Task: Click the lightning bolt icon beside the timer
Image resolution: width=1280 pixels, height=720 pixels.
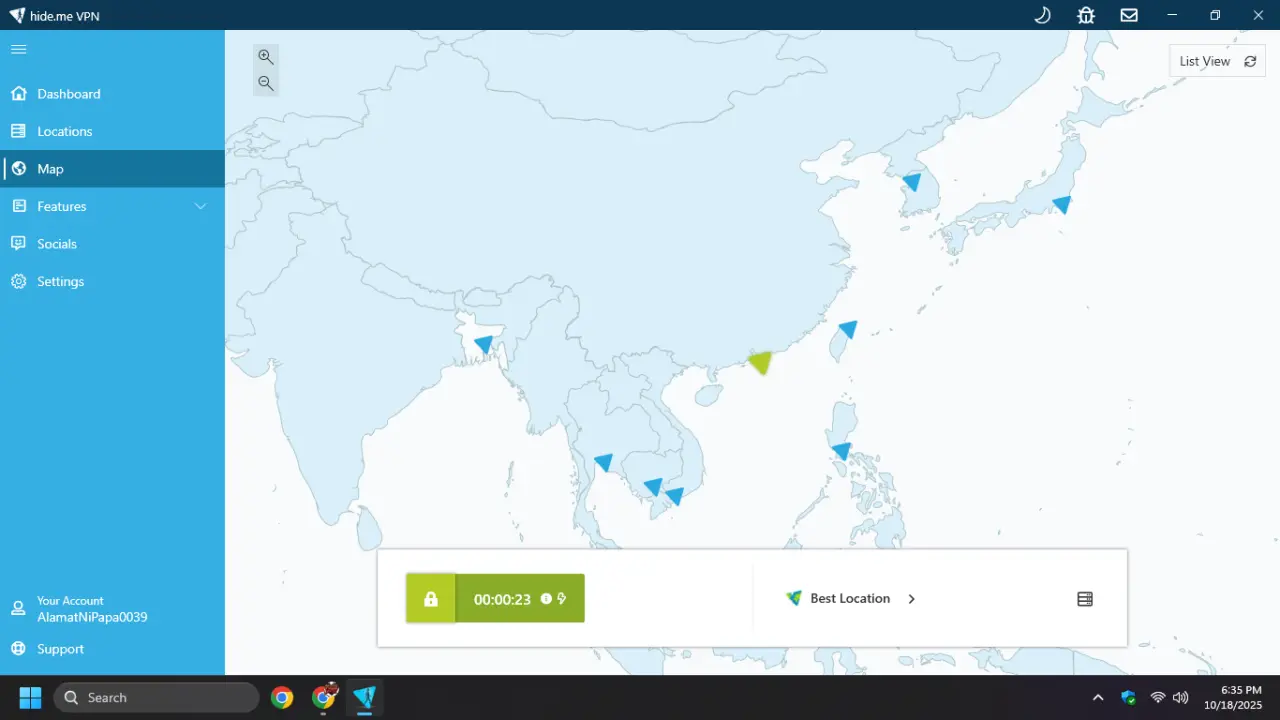Action: pos(562,599)
